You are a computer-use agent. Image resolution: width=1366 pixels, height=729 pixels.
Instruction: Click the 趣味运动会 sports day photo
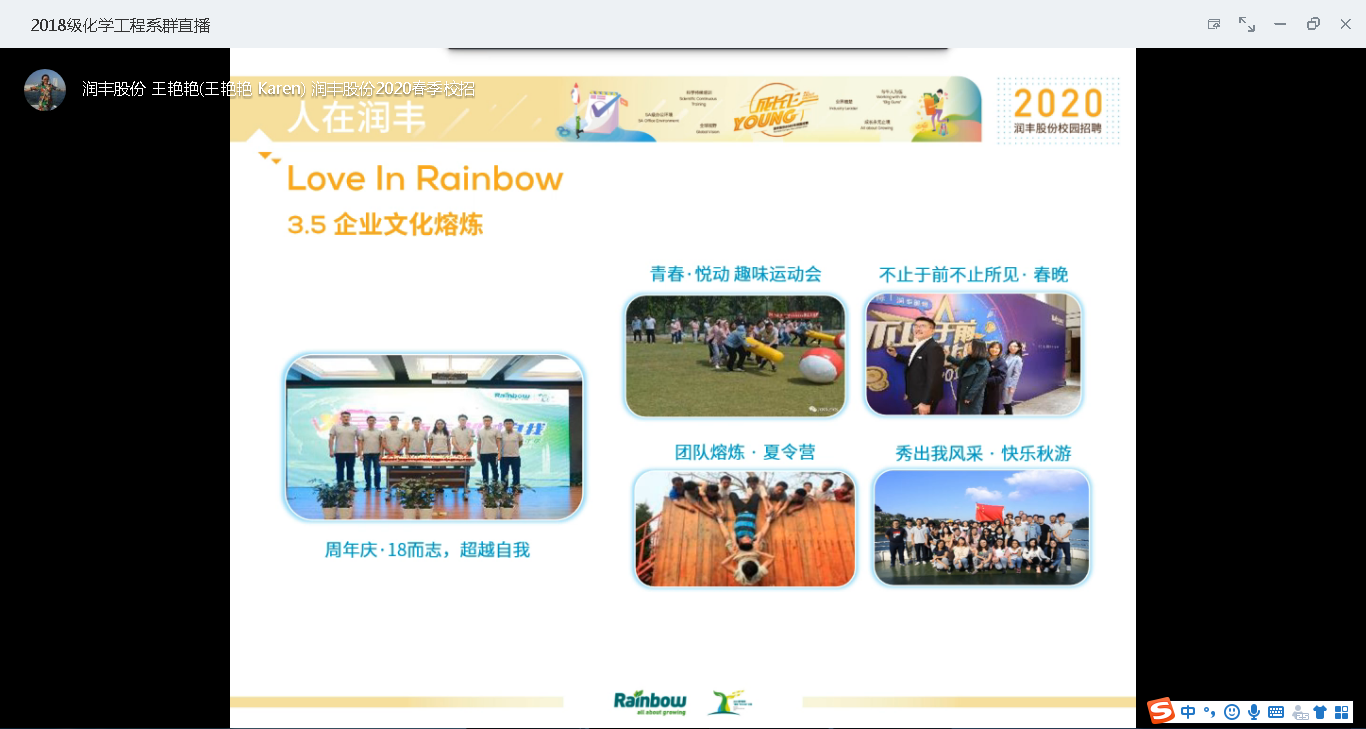pos(735,356)
